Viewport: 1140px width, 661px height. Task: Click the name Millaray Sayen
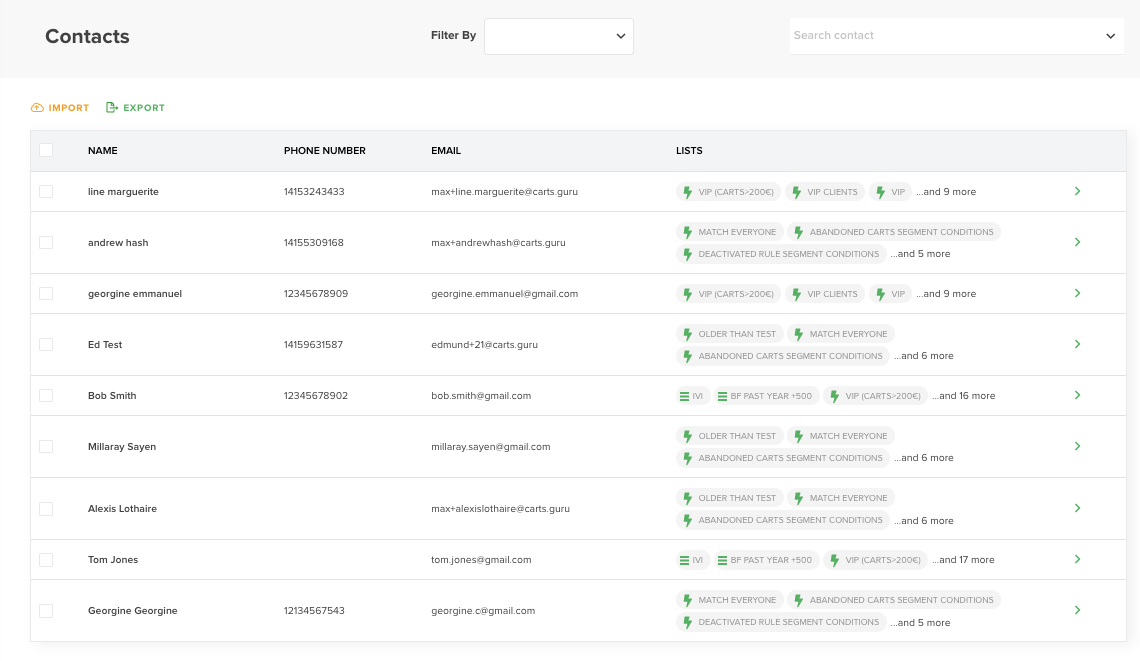click(122, 446)
